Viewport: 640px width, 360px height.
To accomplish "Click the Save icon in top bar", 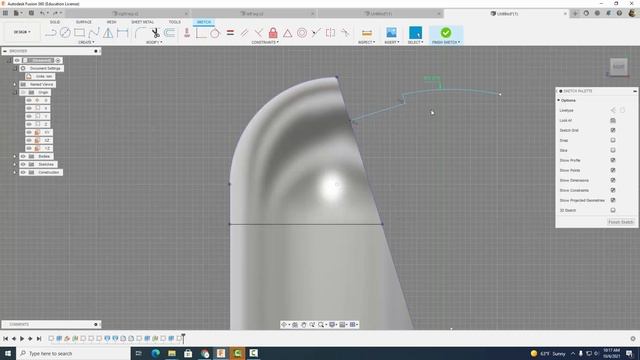I will pyautogui.click(x=31, y=13).
